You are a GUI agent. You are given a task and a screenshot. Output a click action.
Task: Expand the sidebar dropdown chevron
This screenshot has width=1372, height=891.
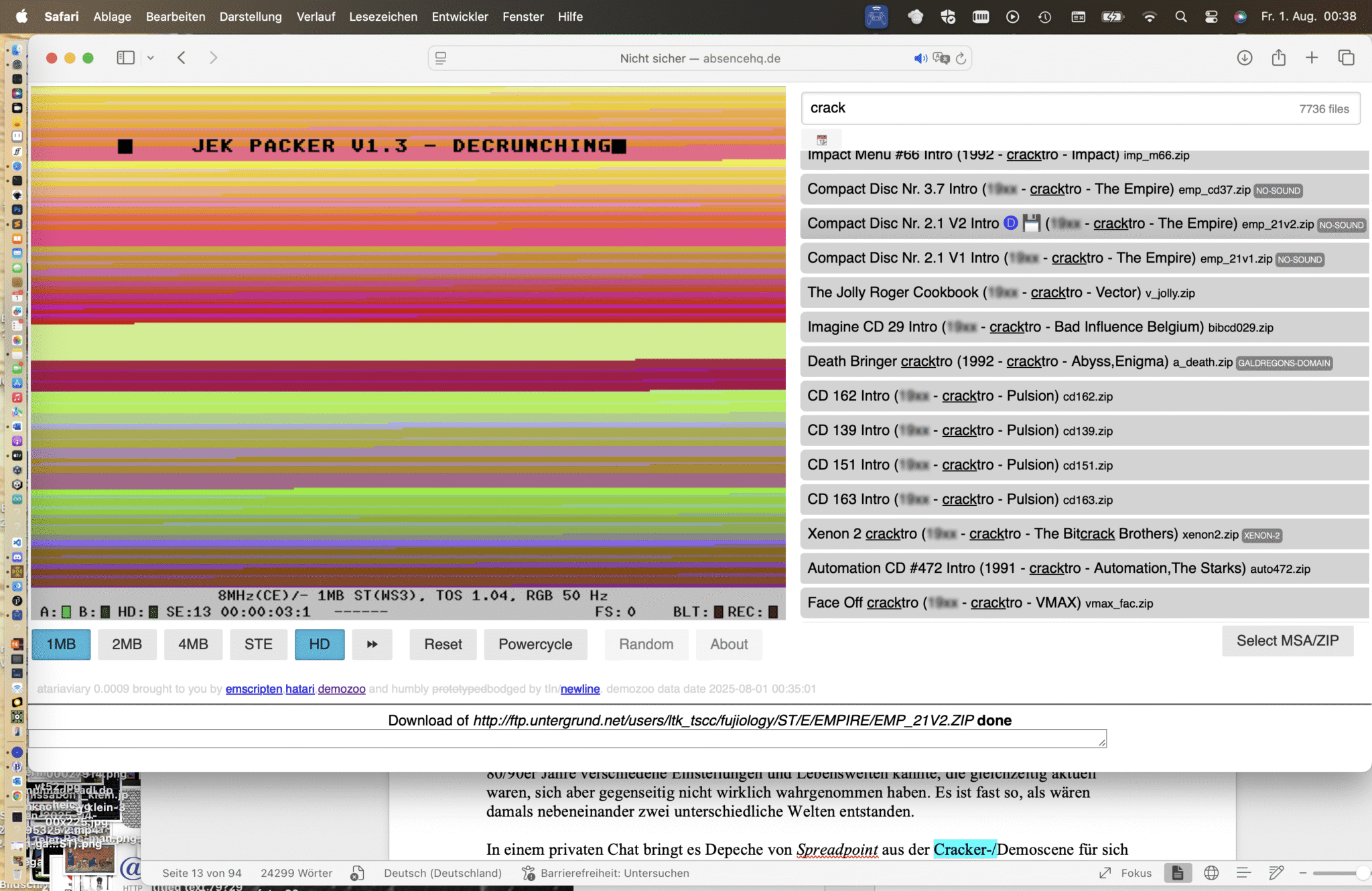pos(151,58)
